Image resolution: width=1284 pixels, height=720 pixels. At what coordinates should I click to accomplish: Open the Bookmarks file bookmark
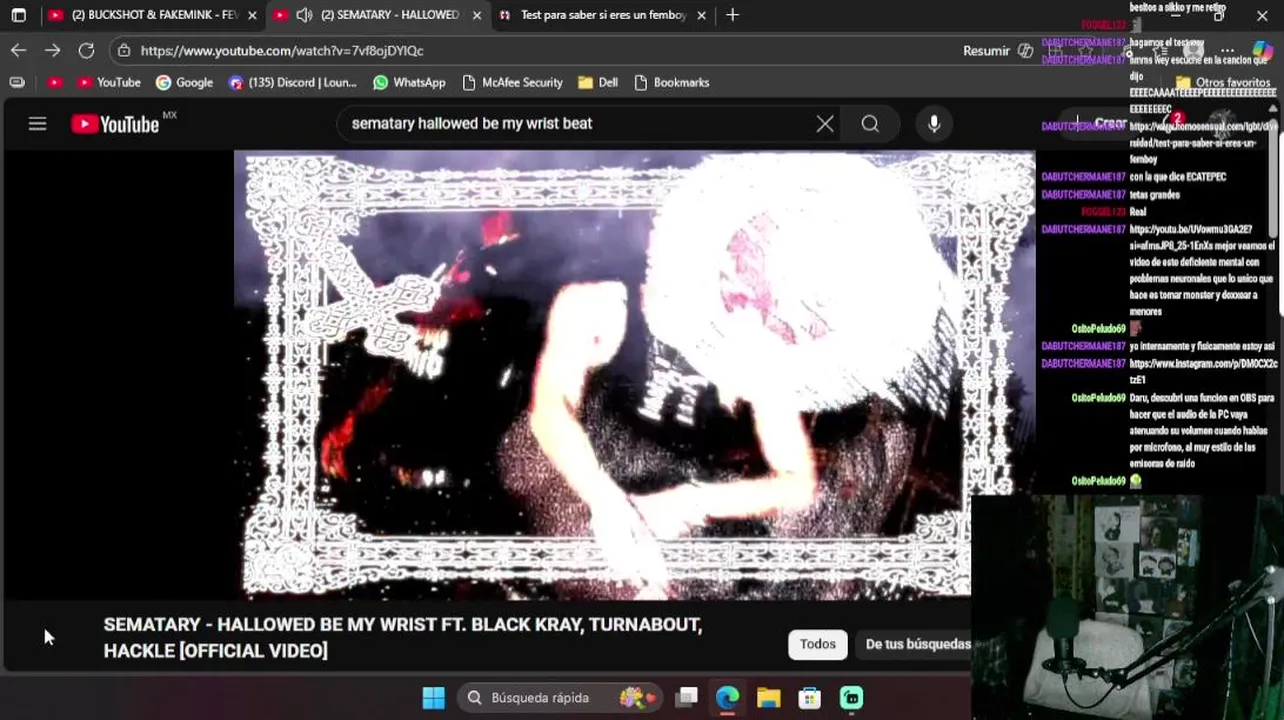click(671, 82)
